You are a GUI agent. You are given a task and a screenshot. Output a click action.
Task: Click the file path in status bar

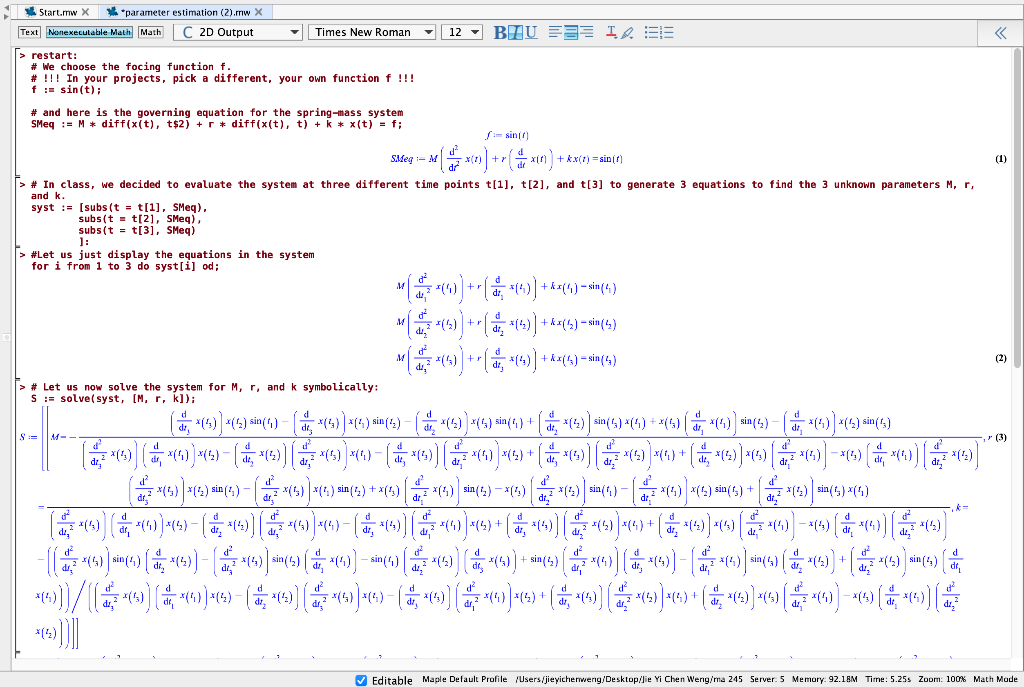(x=629, y=679)
